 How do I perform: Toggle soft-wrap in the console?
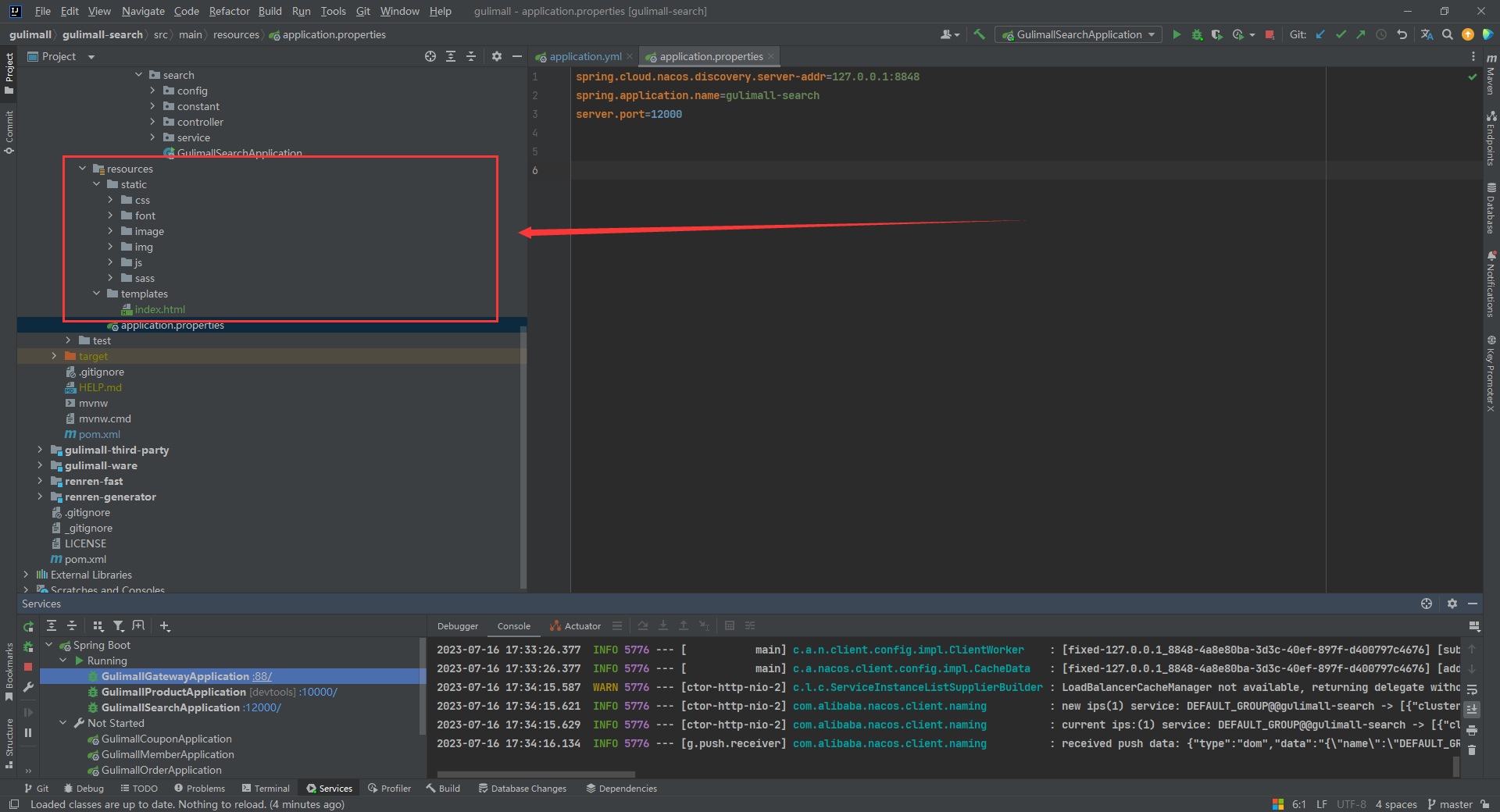tap(1472, 689)
